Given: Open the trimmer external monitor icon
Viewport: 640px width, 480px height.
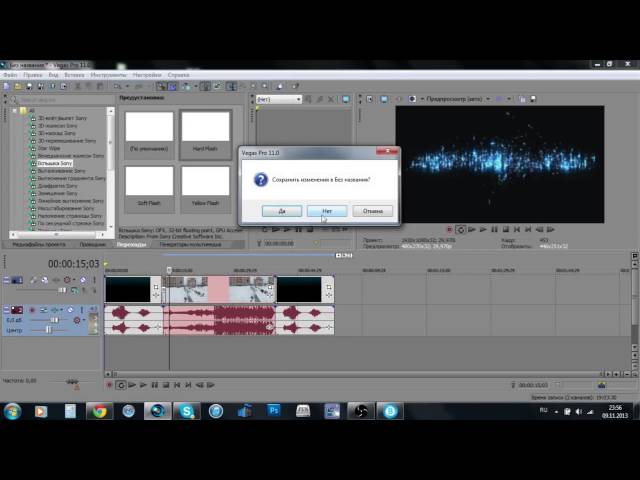Looking at the screenshot, I should (x=346, y=99).
